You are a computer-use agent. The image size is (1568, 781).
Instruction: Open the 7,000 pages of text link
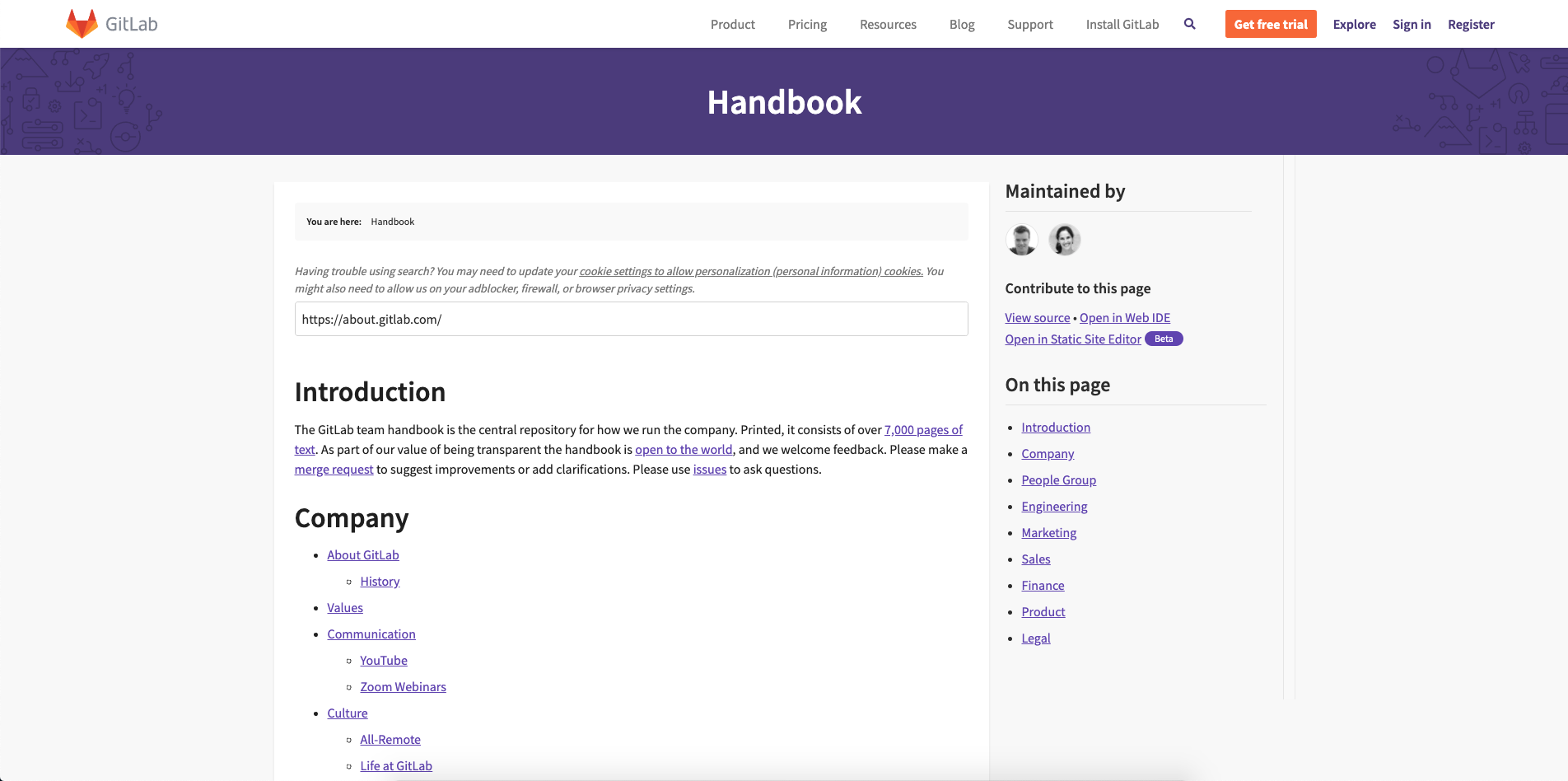[923, 430]
